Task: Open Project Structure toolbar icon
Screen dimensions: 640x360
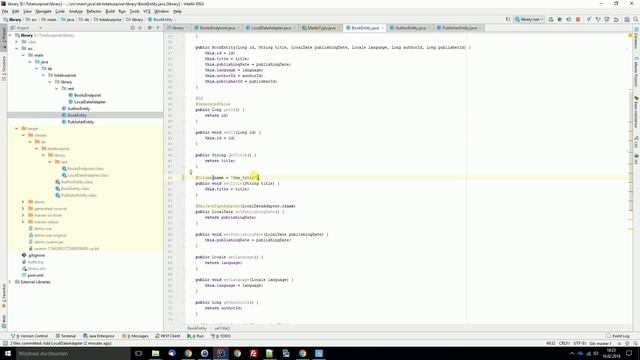Action: pyautogui.click(x=627, y=19)
